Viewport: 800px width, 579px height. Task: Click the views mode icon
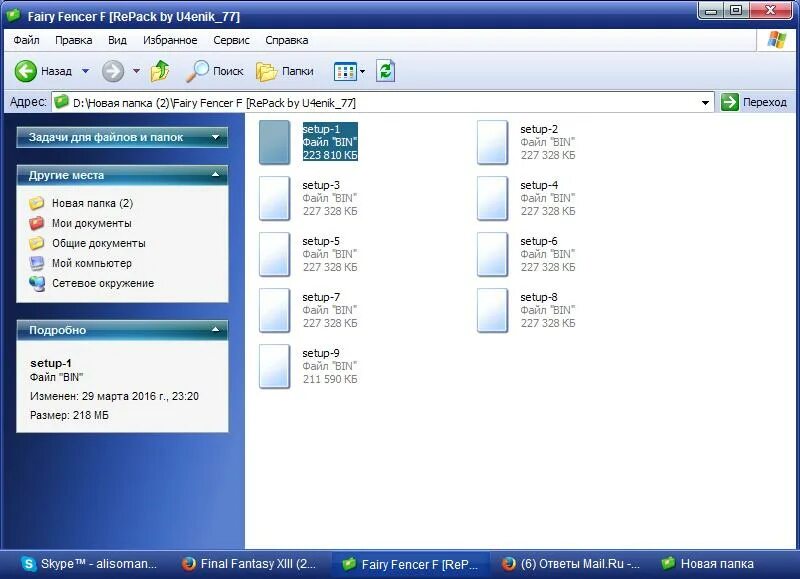pyautogui.click(x=345, y=71)
